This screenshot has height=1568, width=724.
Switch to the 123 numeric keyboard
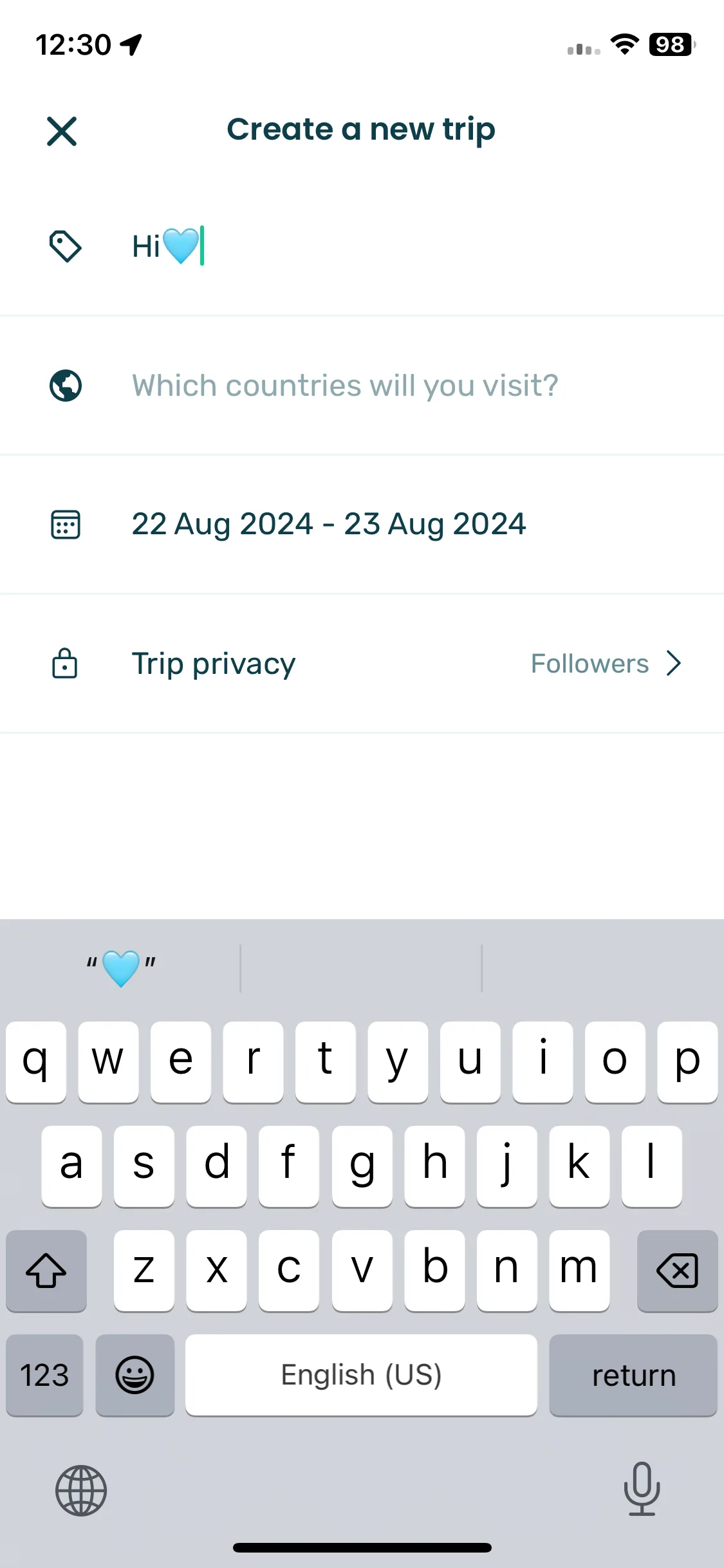(44, 1376)
